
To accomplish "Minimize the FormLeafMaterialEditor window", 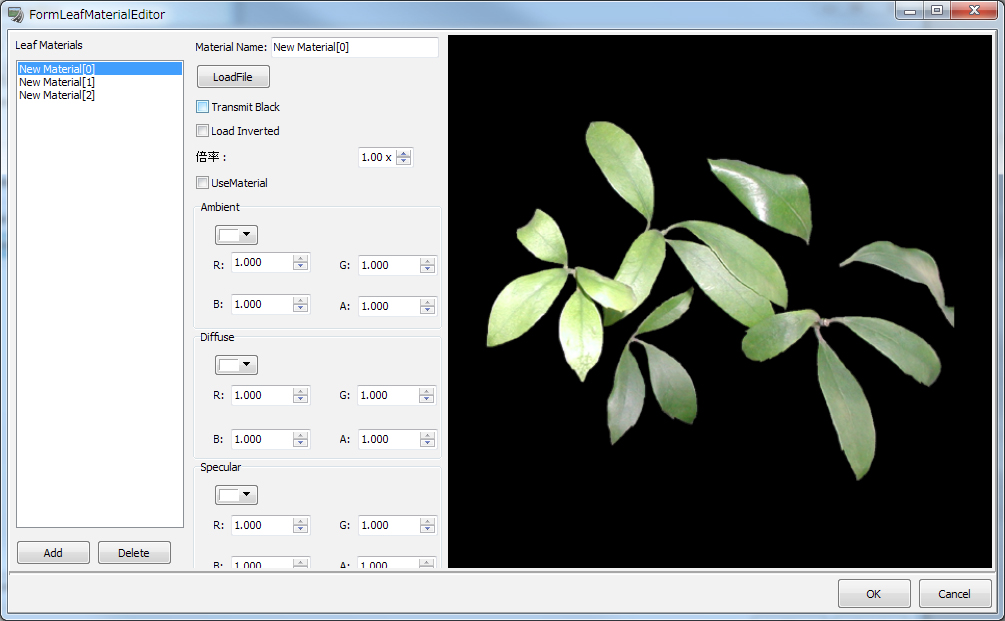I will click(x=909, y=10).
